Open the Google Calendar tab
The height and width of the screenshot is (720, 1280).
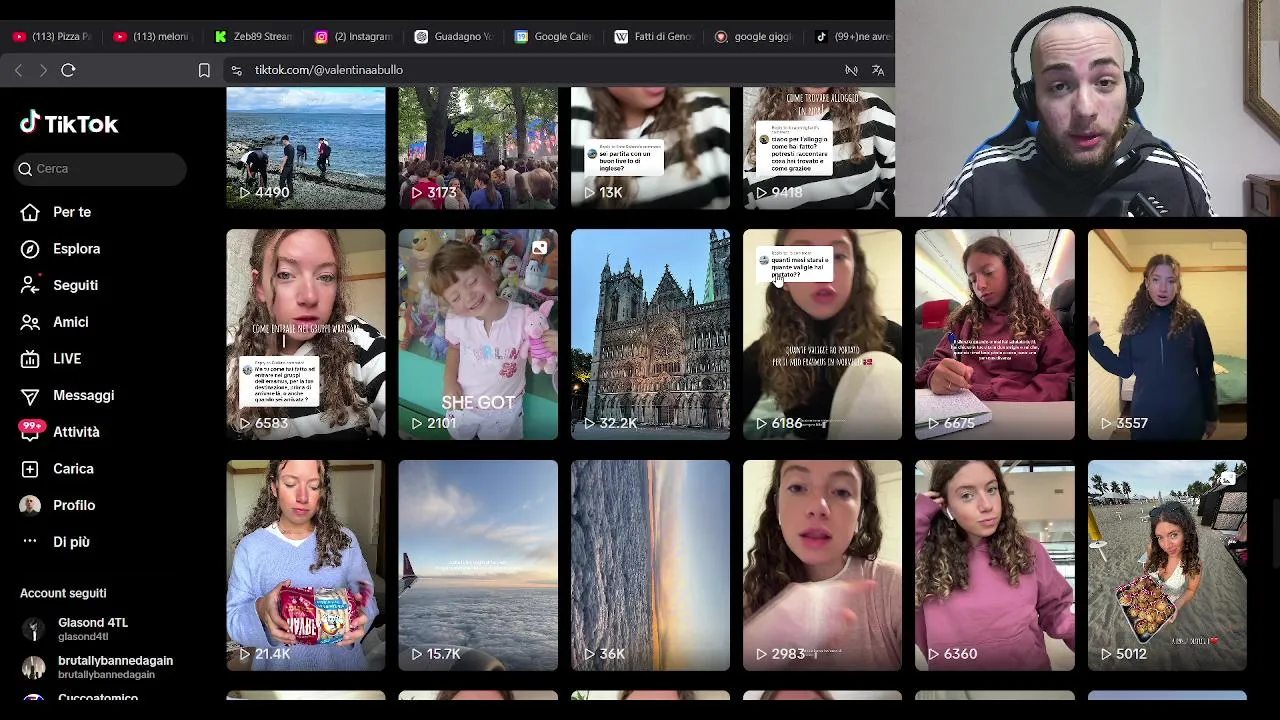[x=554, y=36]
